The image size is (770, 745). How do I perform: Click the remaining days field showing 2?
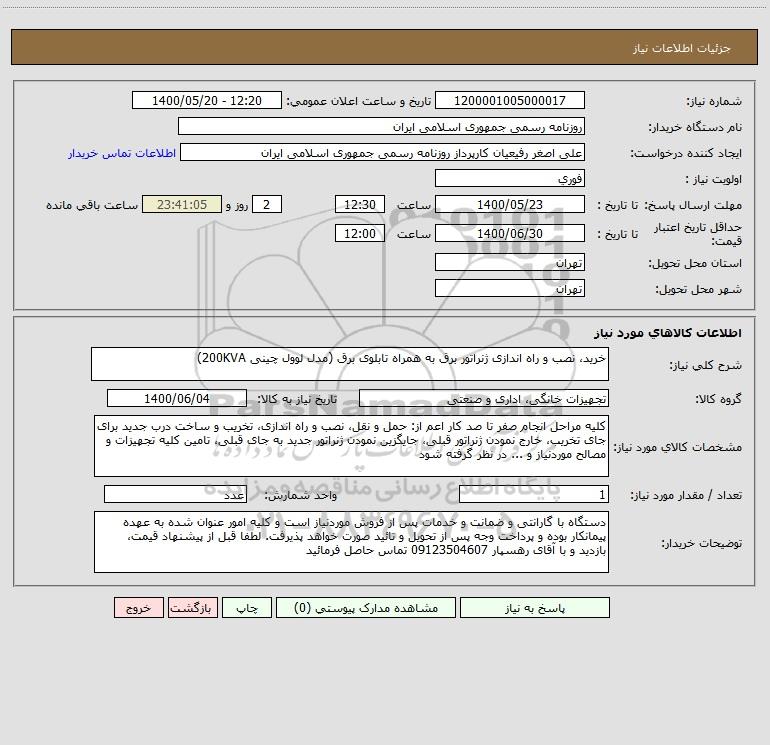point(267,204)
